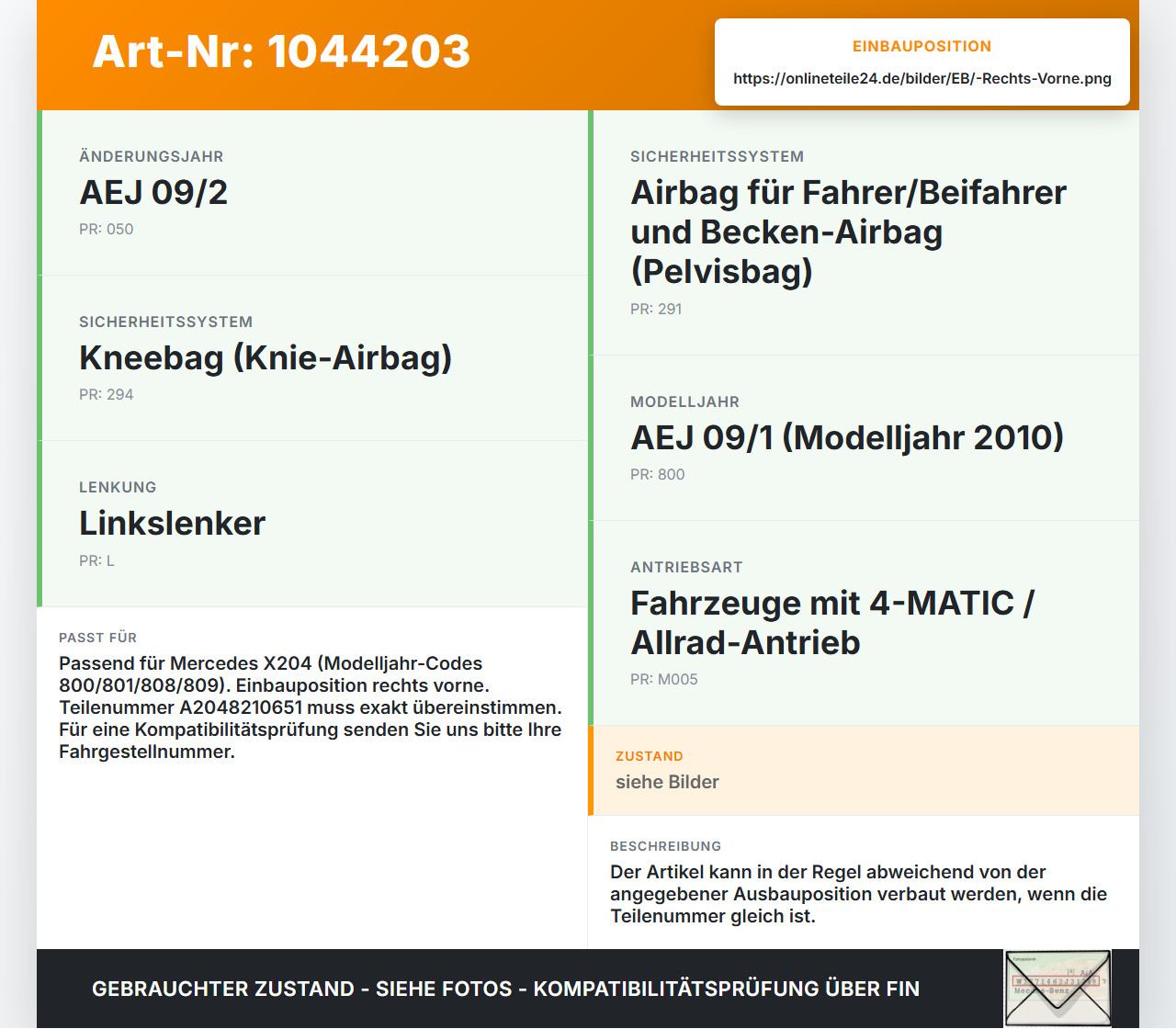Select the Linkslenker value
The width and height of the screenshot is (1176, 1029).
pyautogui.click(x=172, y=523)
